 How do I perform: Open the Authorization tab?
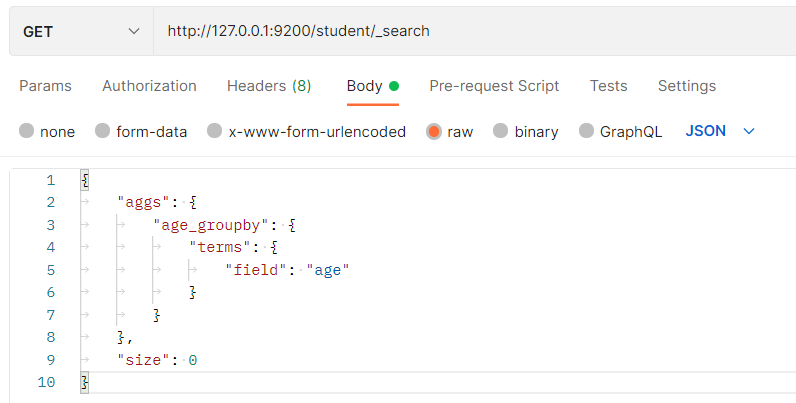coord(149,86)
